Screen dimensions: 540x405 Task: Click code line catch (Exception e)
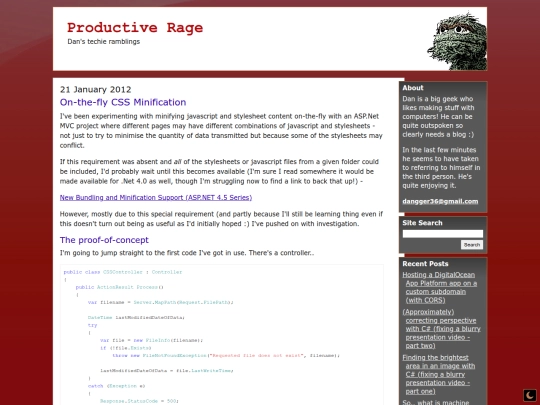coord(116,386)
